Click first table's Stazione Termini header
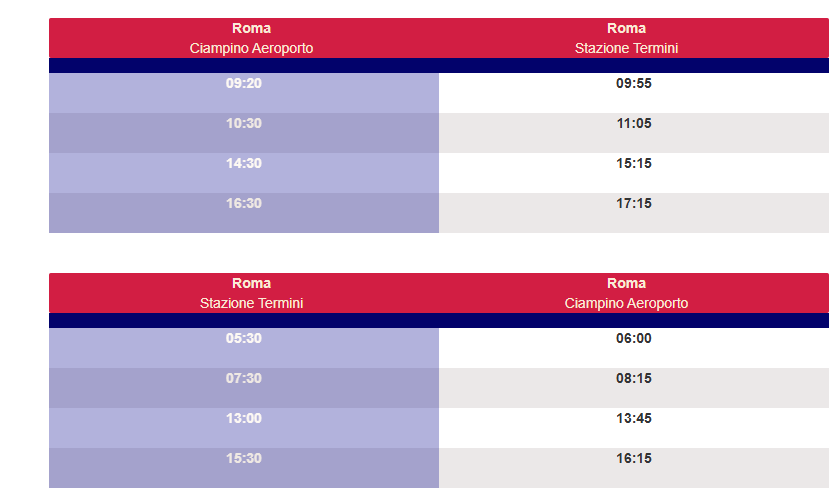This screenshot has width=834, height=493. [x=626, y=48]
